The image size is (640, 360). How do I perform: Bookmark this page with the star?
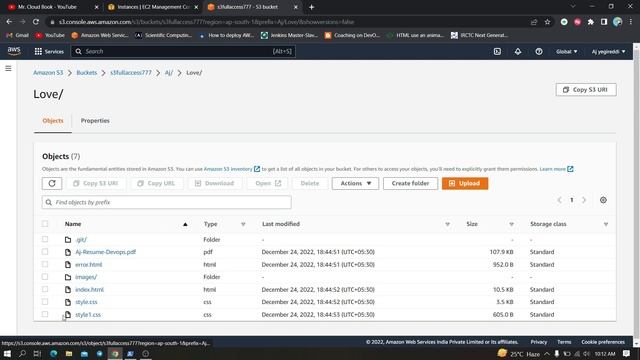(x=547, y=22)
